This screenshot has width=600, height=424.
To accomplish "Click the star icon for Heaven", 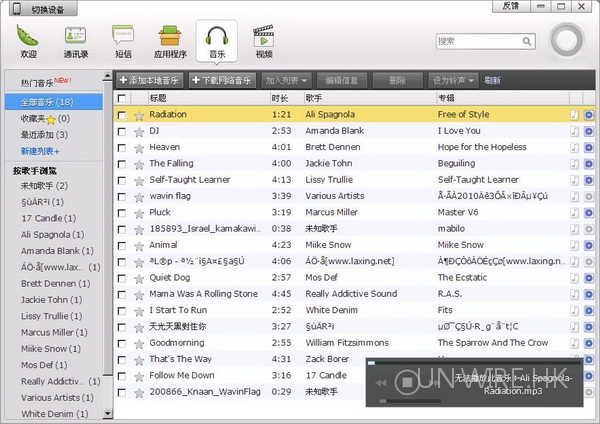I will click(x=139, y=147).
